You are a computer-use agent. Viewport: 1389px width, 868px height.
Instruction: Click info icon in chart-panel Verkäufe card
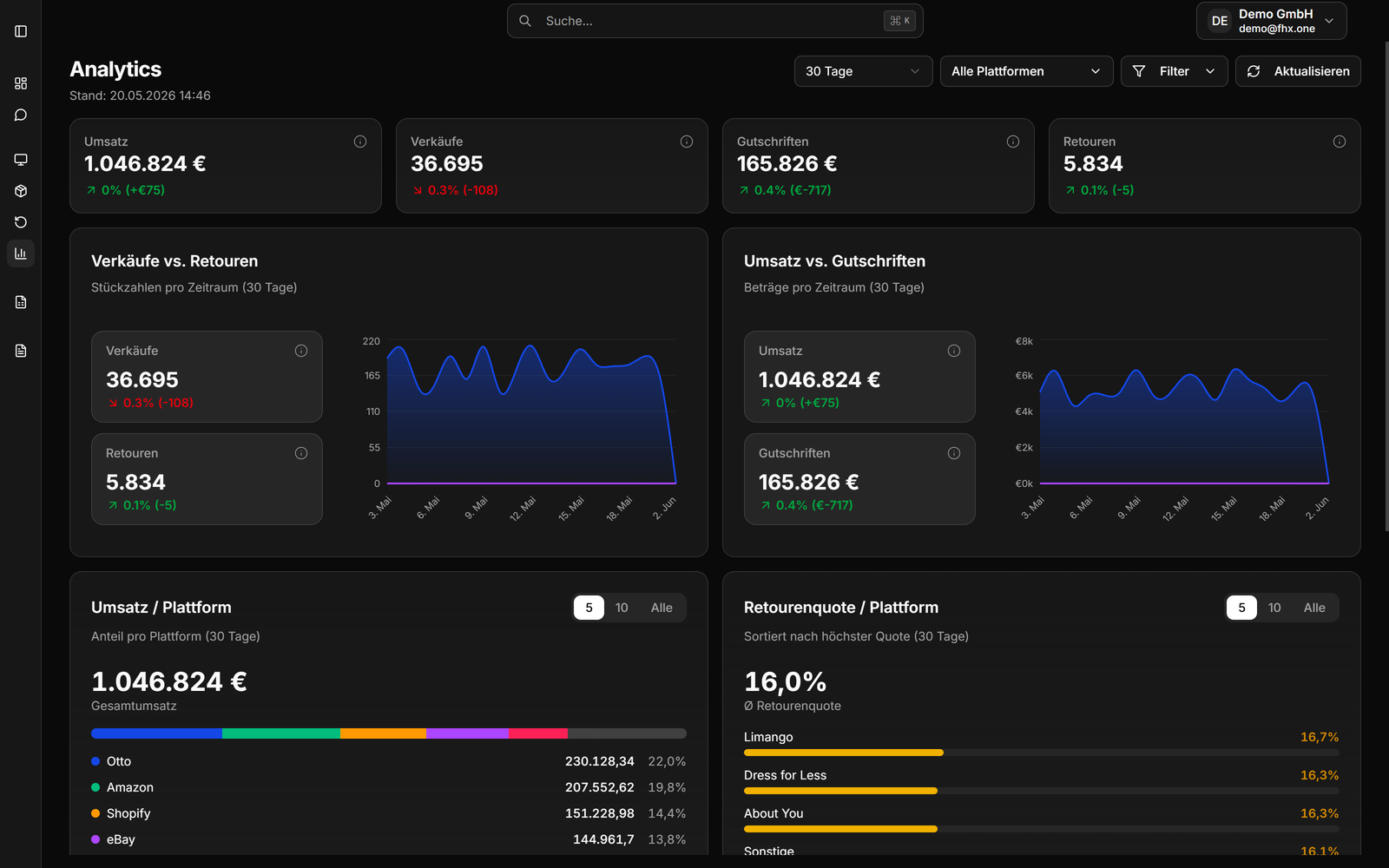tap(301, 351)
